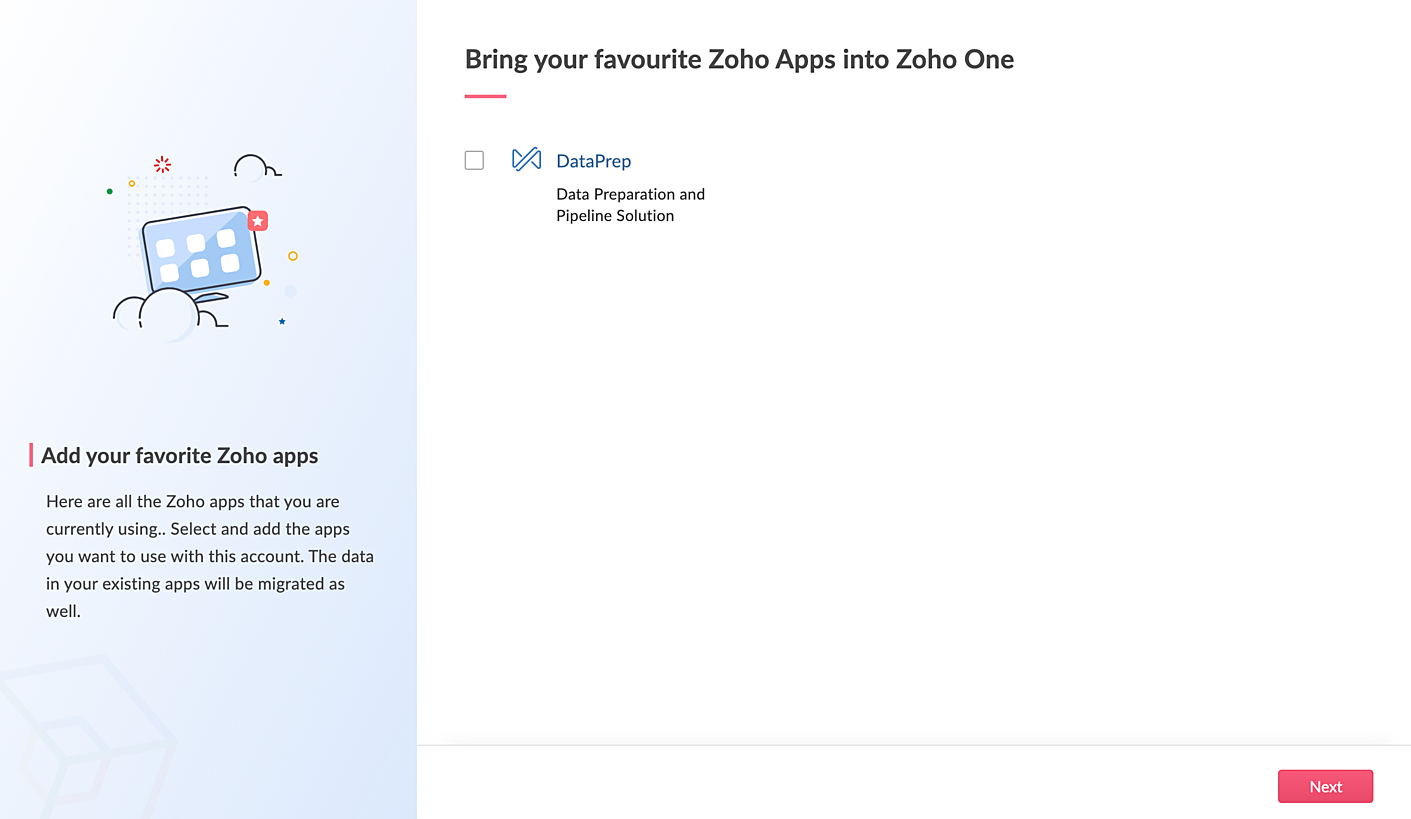
Task: Click the monitor stand in the illustration
Action: [x=211, y=298]
